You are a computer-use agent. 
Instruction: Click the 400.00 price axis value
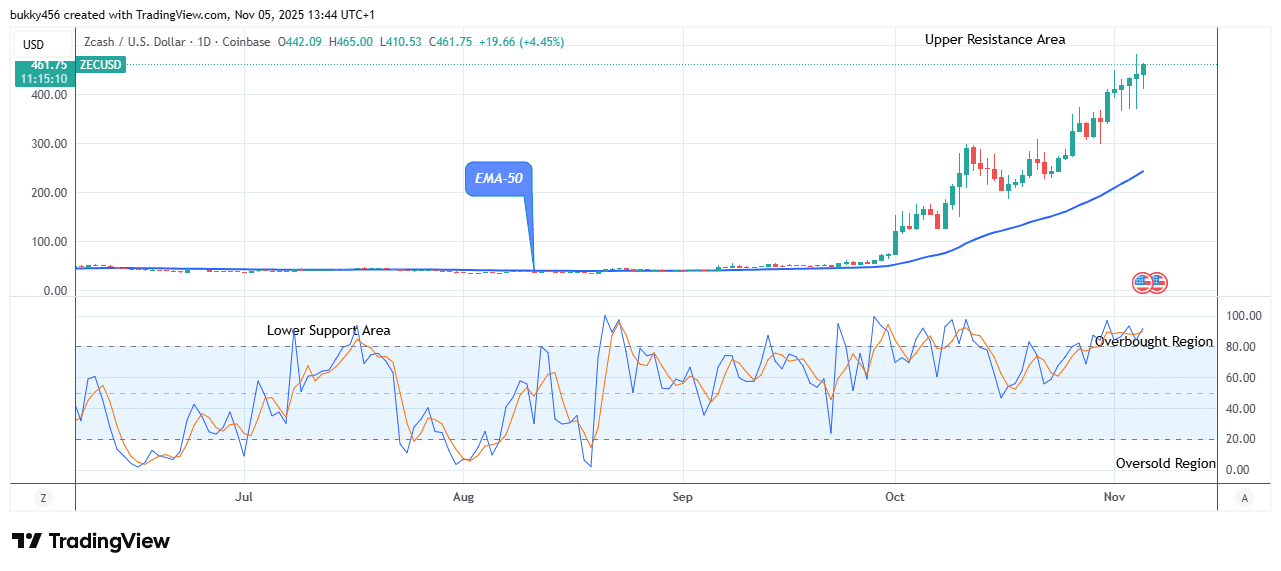coord(49,95)
